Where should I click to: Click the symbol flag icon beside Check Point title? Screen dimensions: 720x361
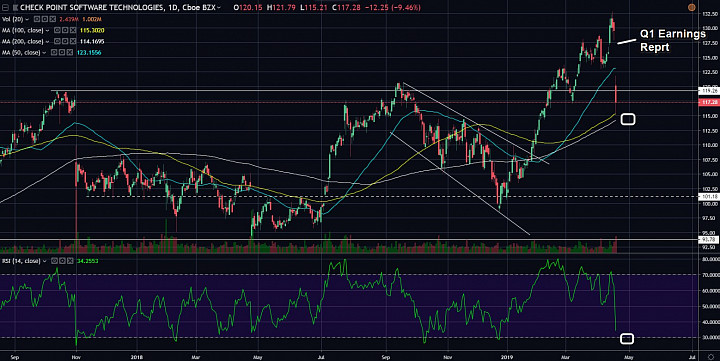click(x=15, y=7)
